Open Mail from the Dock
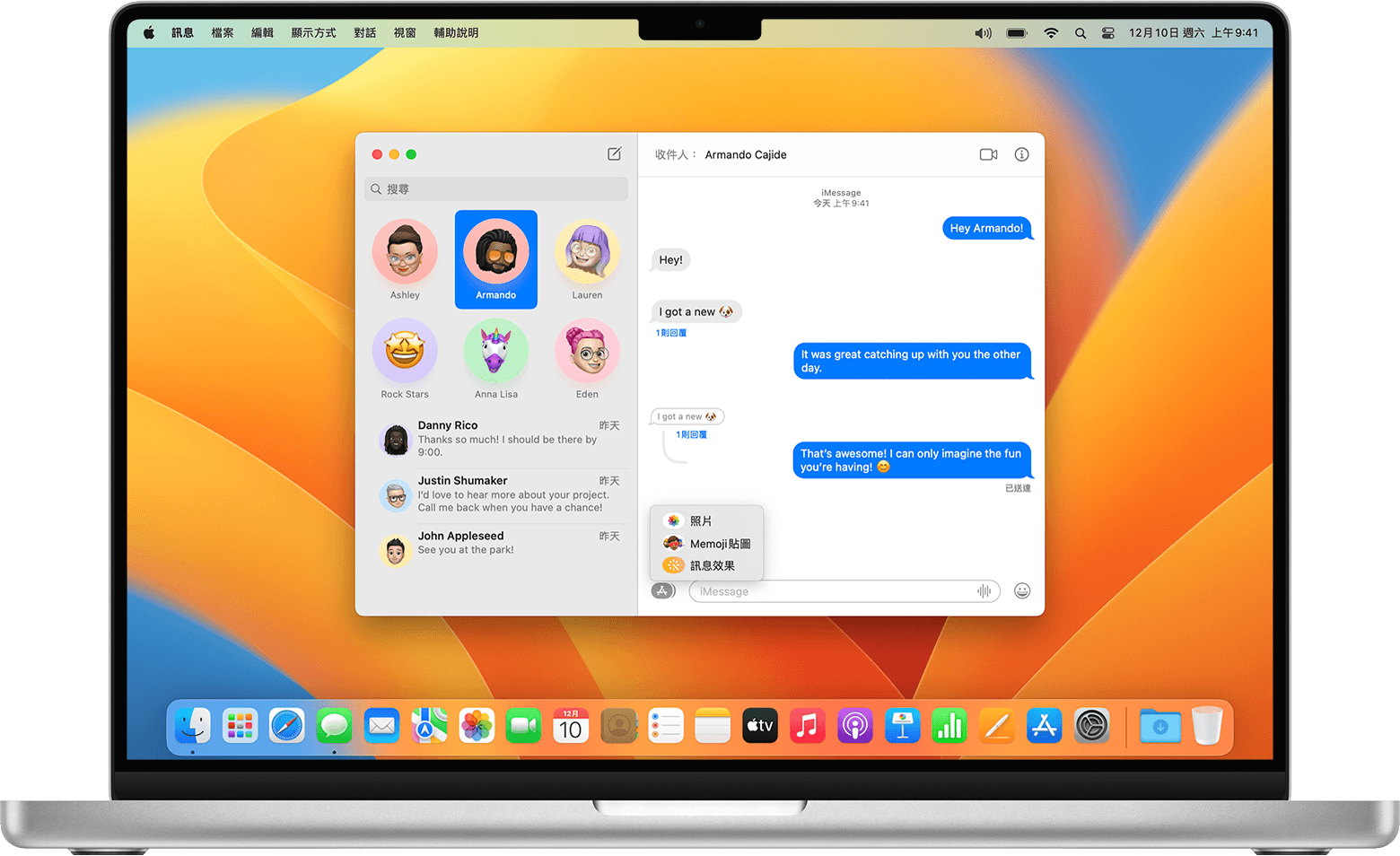Viewport: 1400px width, 856px height. [381, 725]
